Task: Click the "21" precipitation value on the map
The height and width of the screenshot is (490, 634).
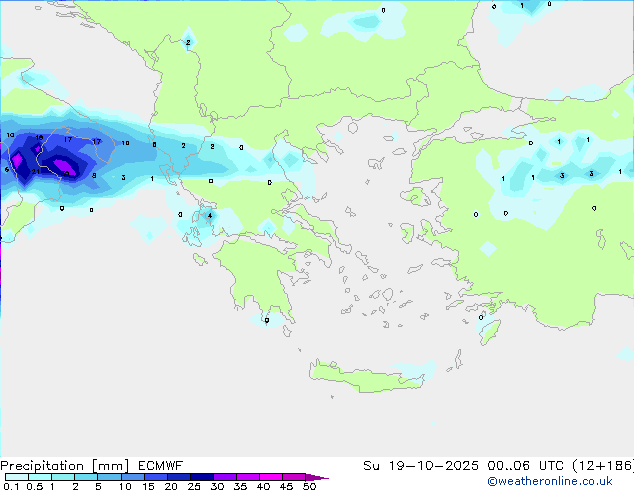Action: (36, 171)
